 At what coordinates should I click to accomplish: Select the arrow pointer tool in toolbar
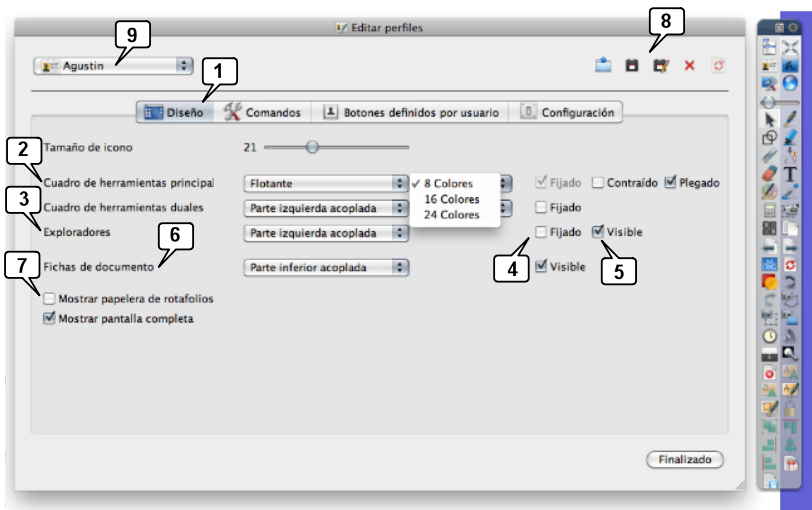point(770,119)
